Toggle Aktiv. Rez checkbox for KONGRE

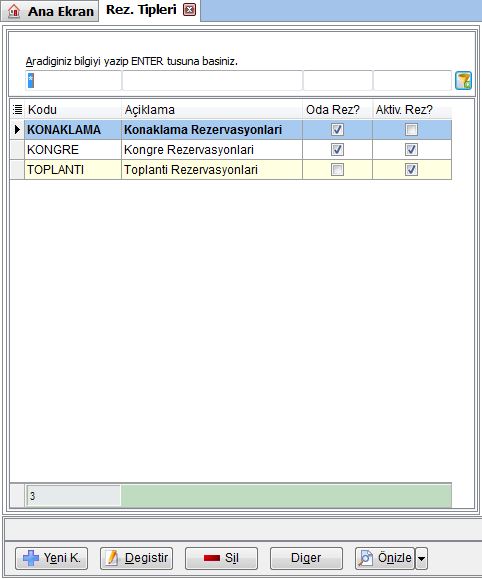point(411,150)
